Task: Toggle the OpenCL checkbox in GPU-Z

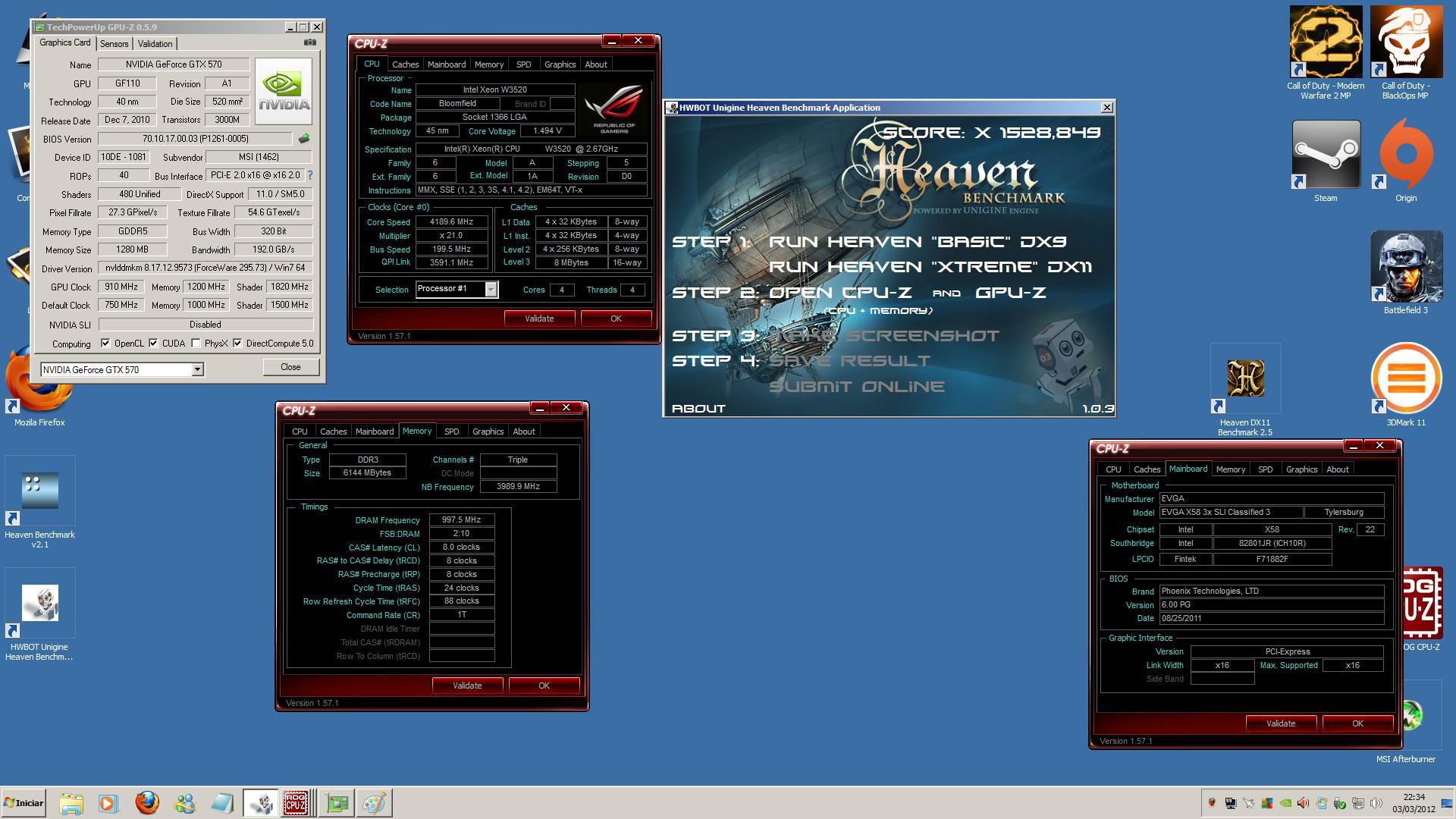Action: pyautogui.click(x=105, y=344)
